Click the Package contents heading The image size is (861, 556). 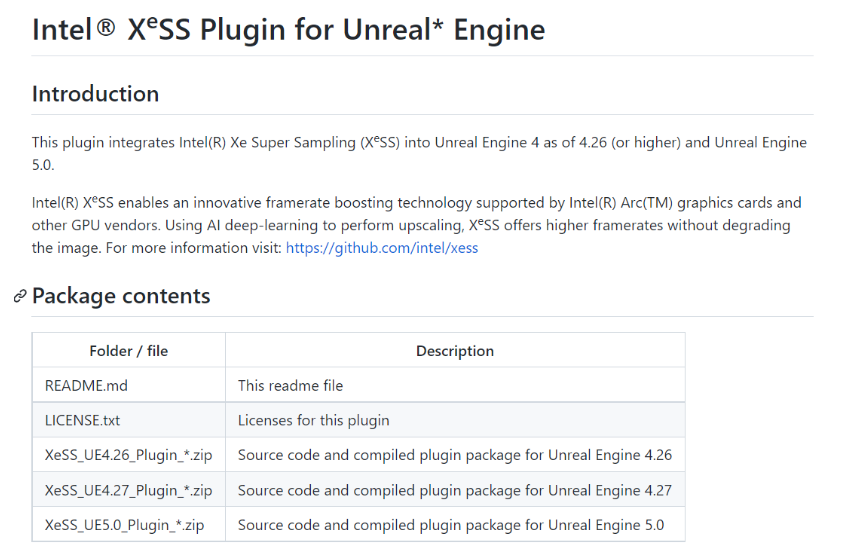[121, 296]
